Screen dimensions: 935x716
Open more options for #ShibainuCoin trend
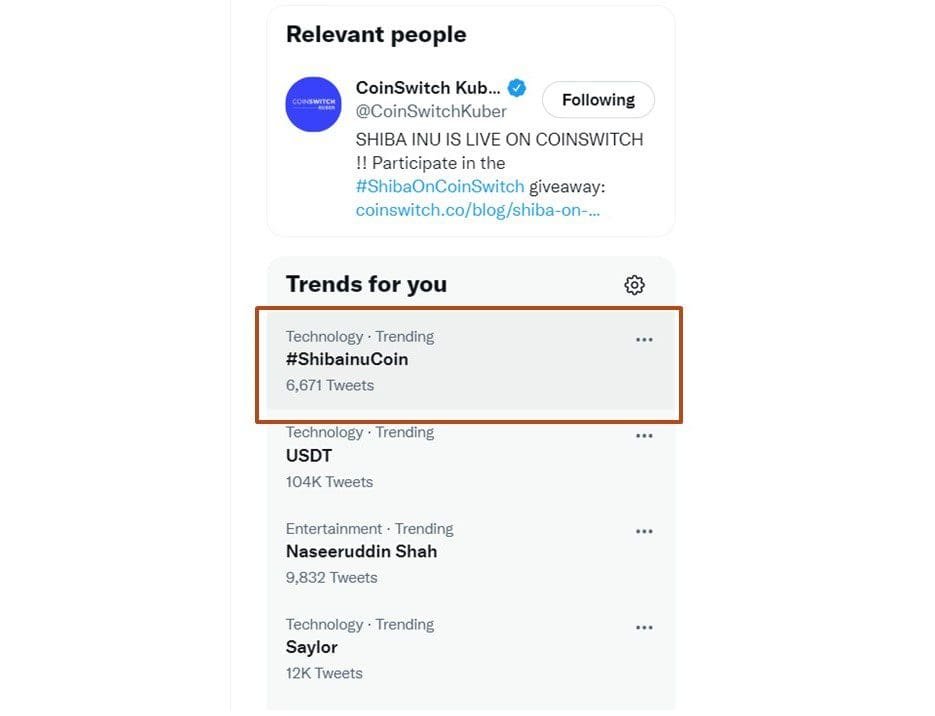644,340
